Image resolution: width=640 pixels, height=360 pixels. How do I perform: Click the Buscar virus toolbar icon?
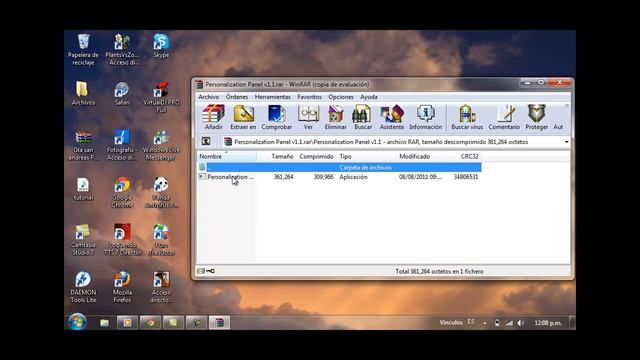pos(467,118)
